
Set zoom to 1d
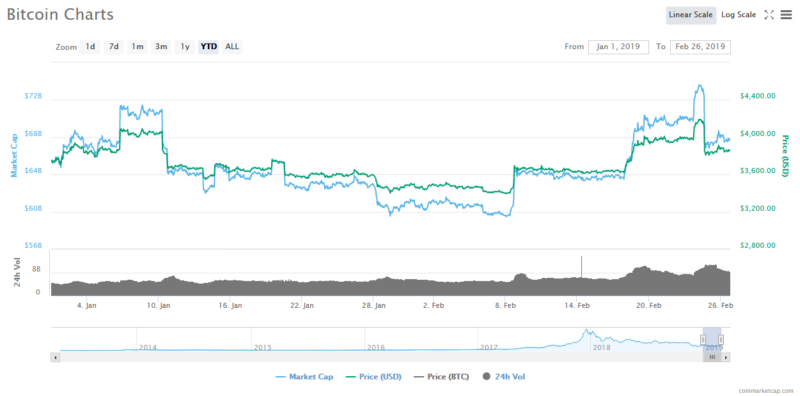[90, 47]
